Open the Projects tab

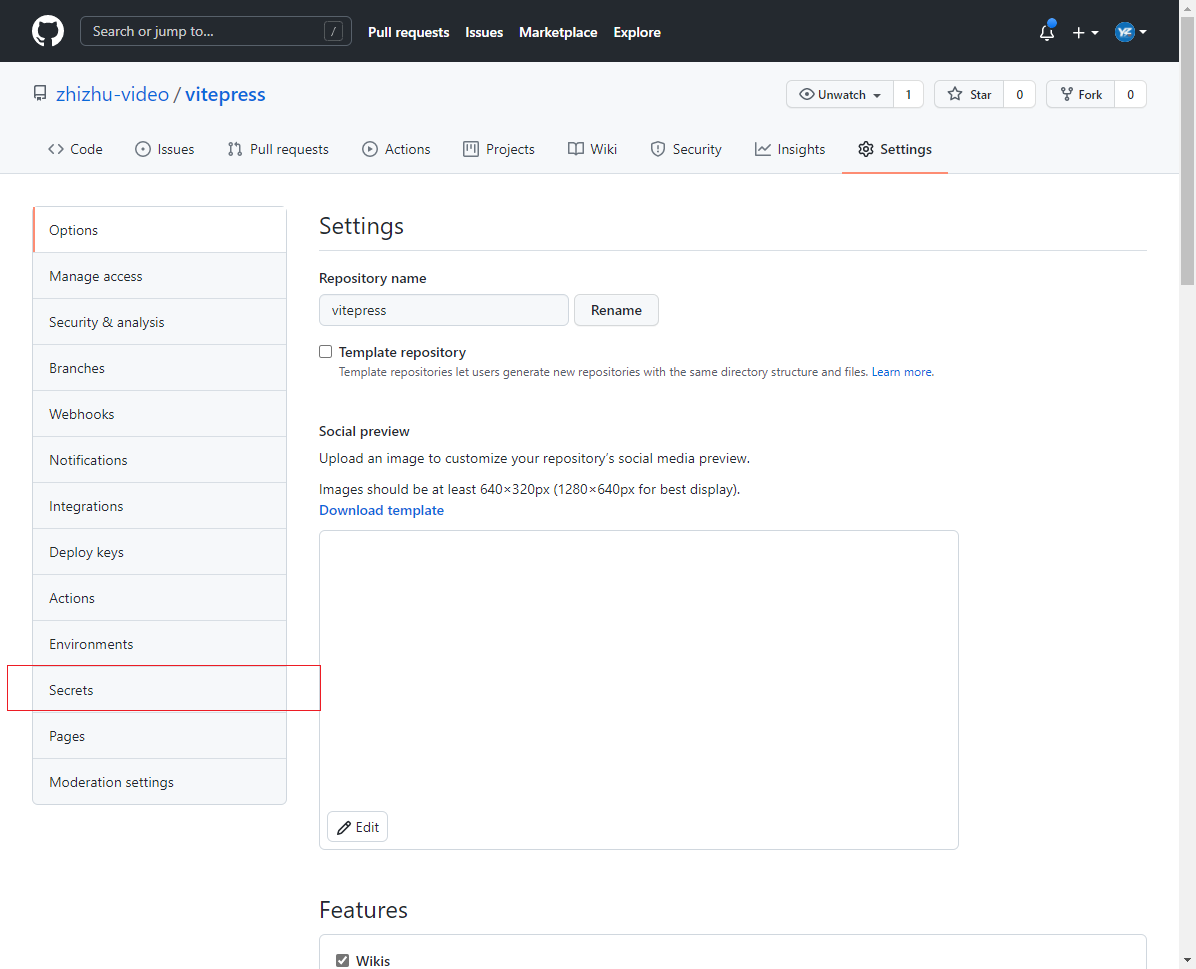(x=499, y=150)
